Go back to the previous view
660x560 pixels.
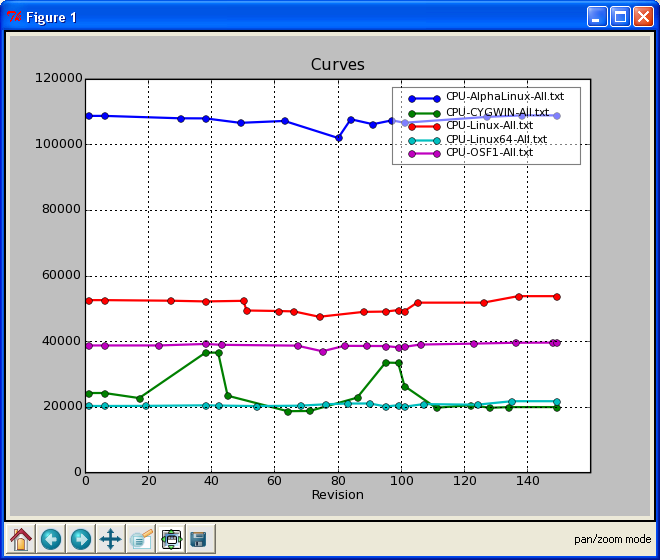pos(51,539)
